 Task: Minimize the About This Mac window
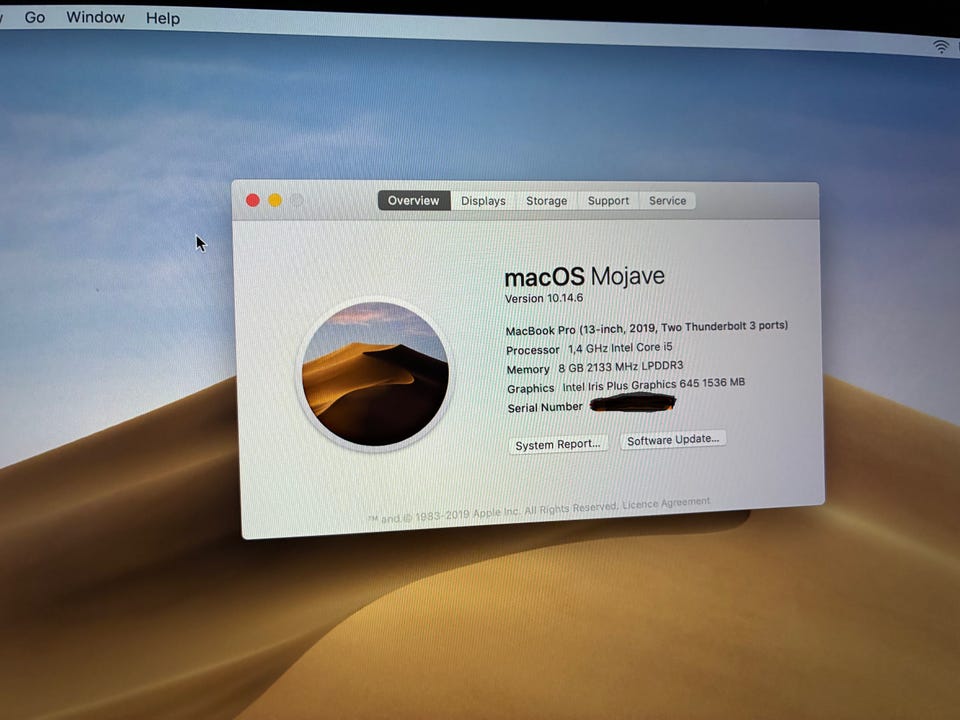pyautogui.click(x=275, y=200)
